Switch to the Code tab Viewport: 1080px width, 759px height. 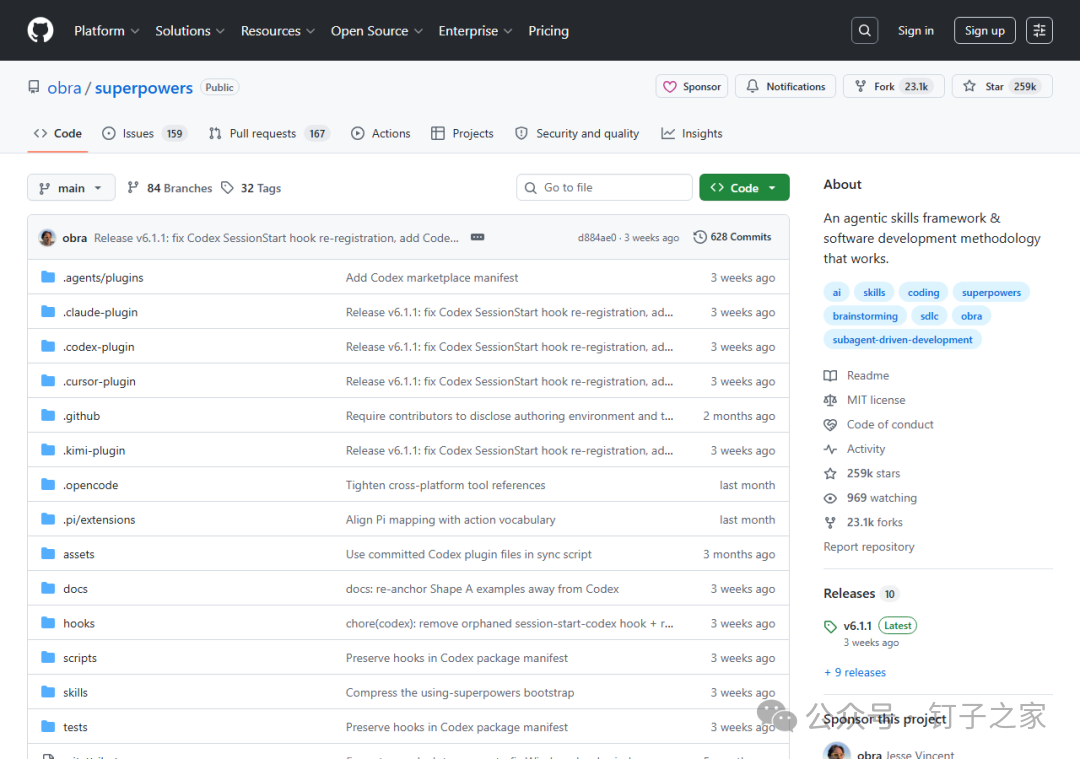tap(58, 134)
